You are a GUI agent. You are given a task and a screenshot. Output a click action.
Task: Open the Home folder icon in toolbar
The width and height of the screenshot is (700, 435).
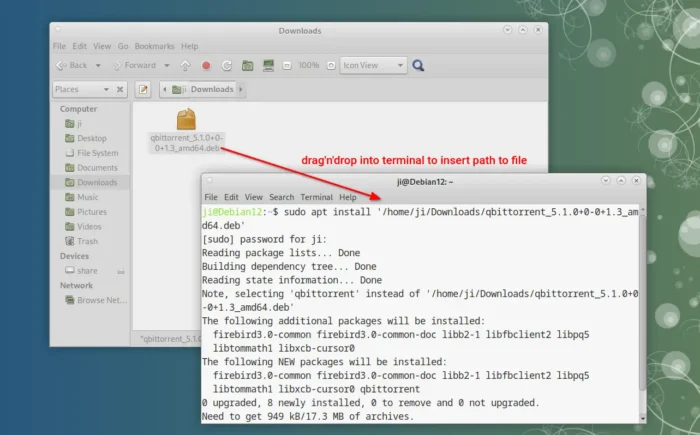(x=247, y=66)
